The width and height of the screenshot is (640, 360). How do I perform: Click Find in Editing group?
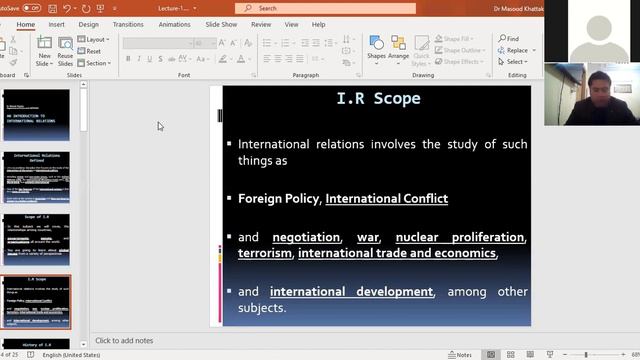(x=509, y=38)
